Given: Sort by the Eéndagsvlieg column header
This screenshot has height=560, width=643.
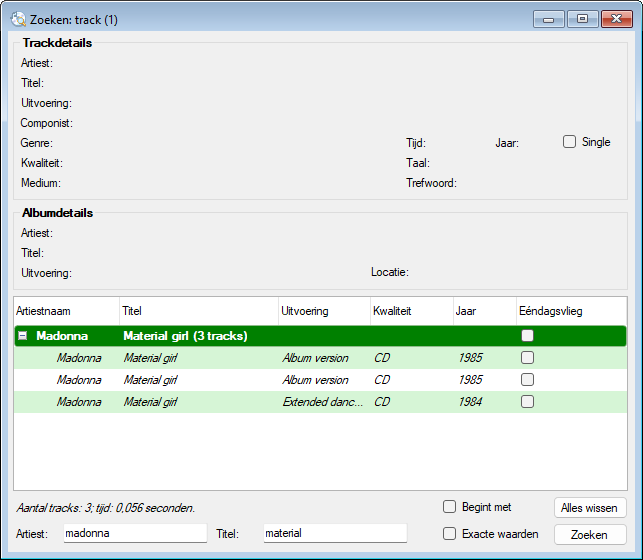Looking at the screenshot, I should pos(571,311).
